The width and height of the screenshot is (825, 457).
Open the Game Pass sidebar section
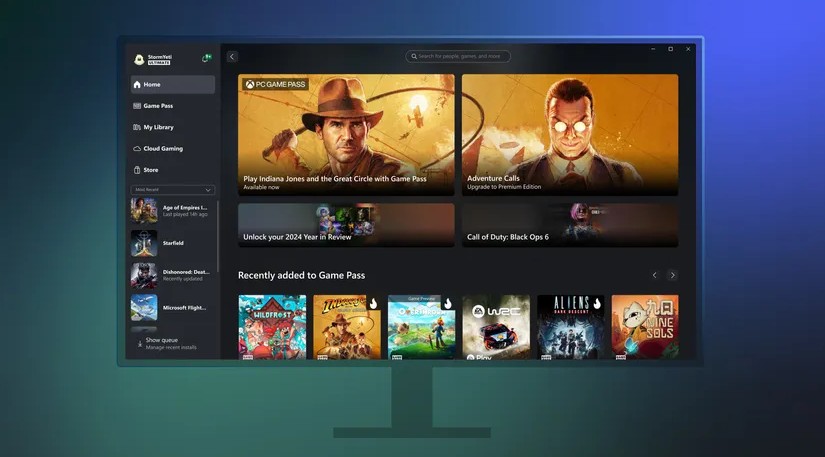pos(173,106)
